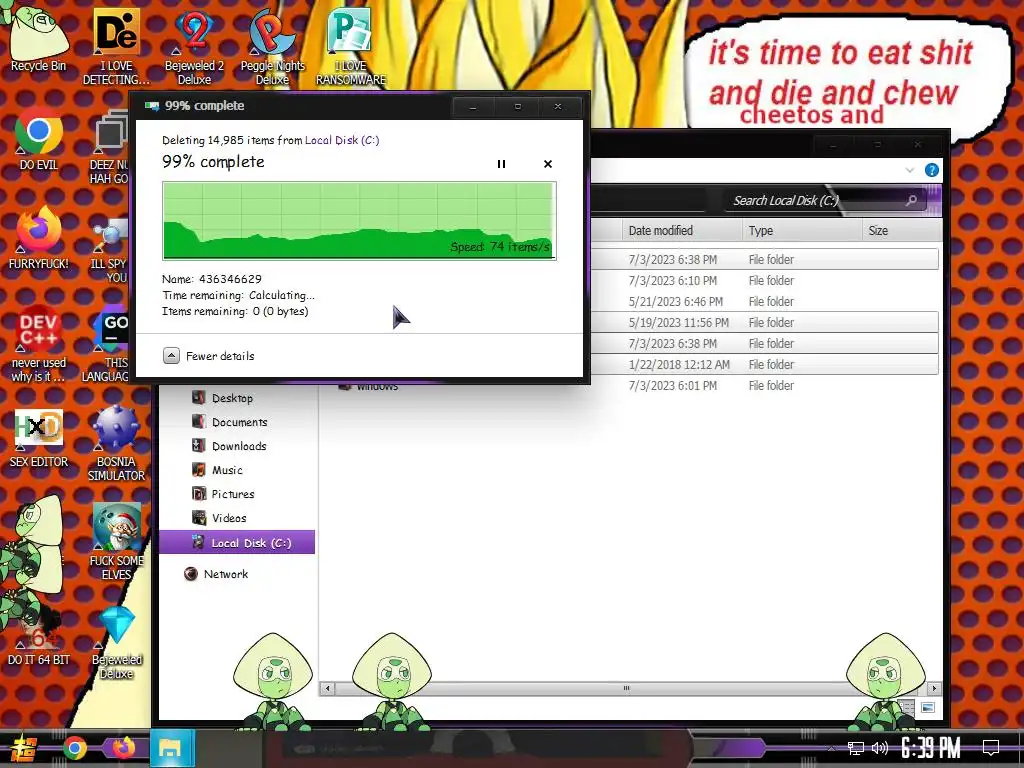Image resolution: width=1024 pixels, height=768 pixels.
Task: Select the folder dated 5/21/2023 6:46 PM
Action: pos(764,301)
